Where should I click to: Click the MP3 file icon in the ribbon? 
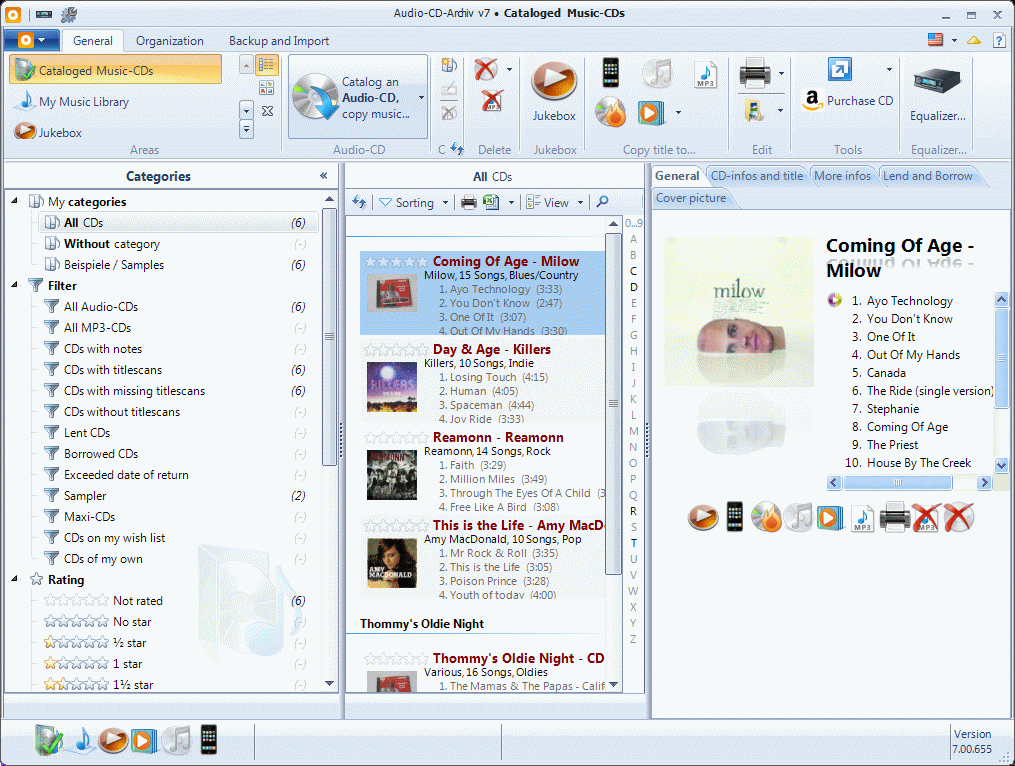pos(705,73)
